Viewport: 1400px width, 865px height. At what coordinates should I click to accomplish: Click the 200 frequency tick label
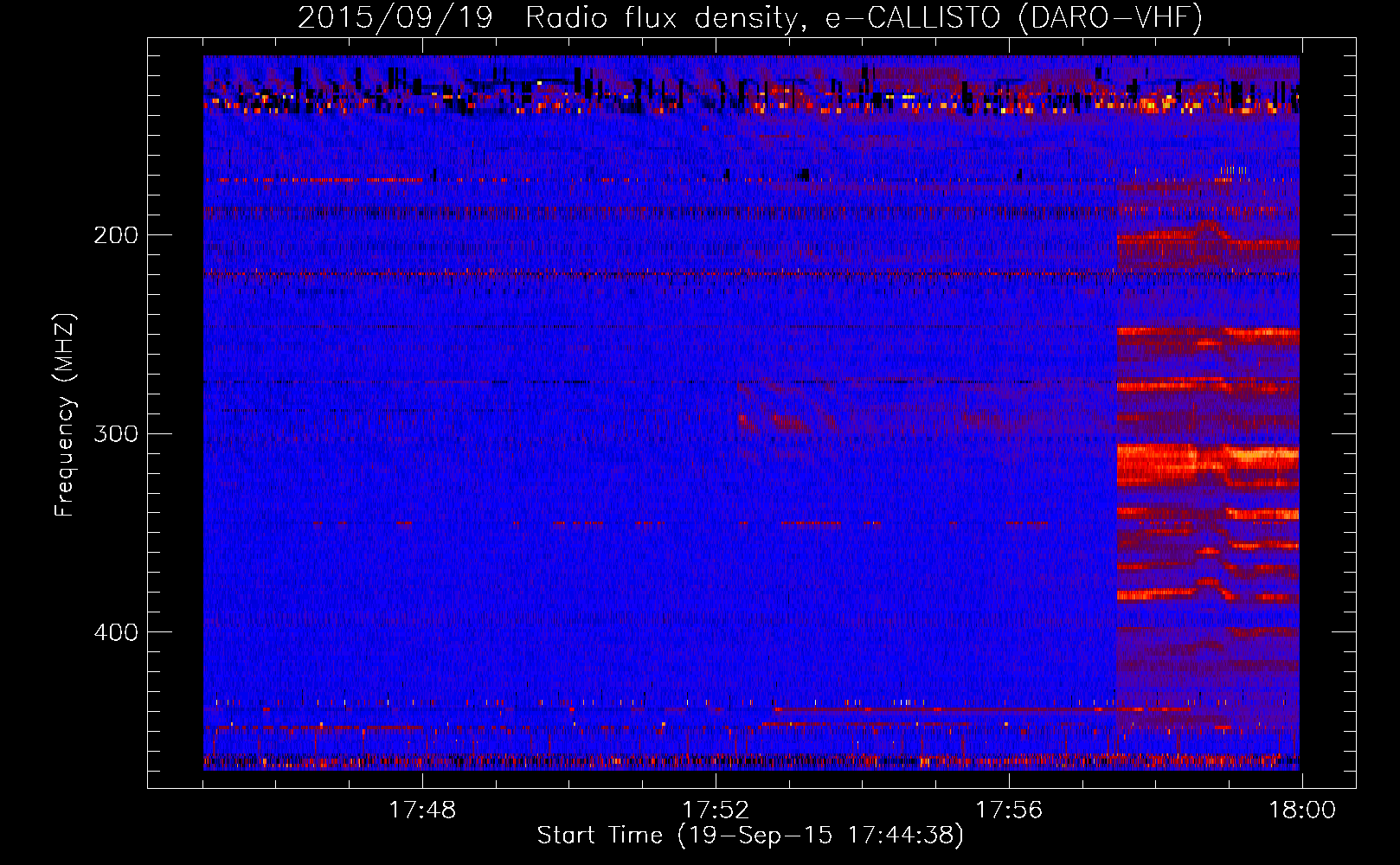pos(115,235)
